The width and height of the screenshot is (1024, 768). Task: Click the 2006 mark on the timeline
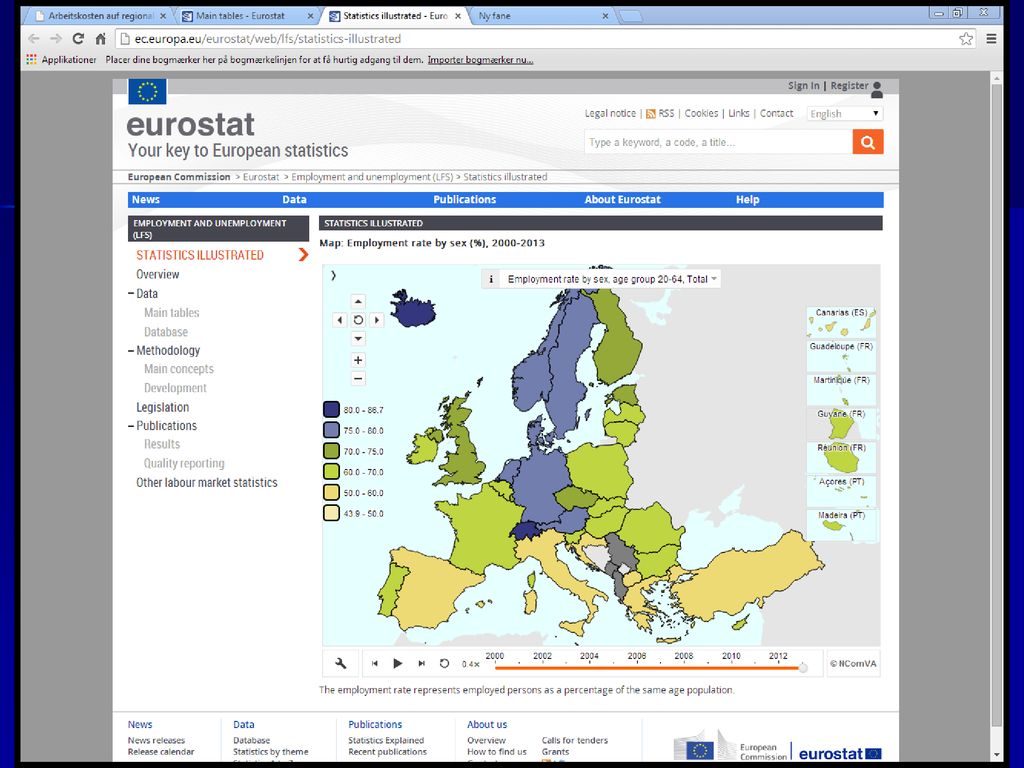click(637, 656)
